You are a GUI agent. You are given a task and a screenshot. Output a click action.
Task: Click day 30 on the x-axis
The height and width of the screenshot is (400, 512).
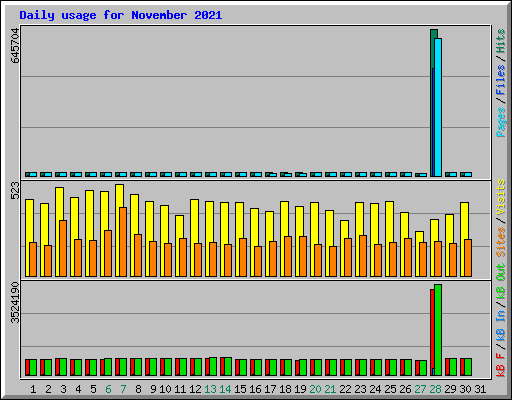tap(465, 389)
